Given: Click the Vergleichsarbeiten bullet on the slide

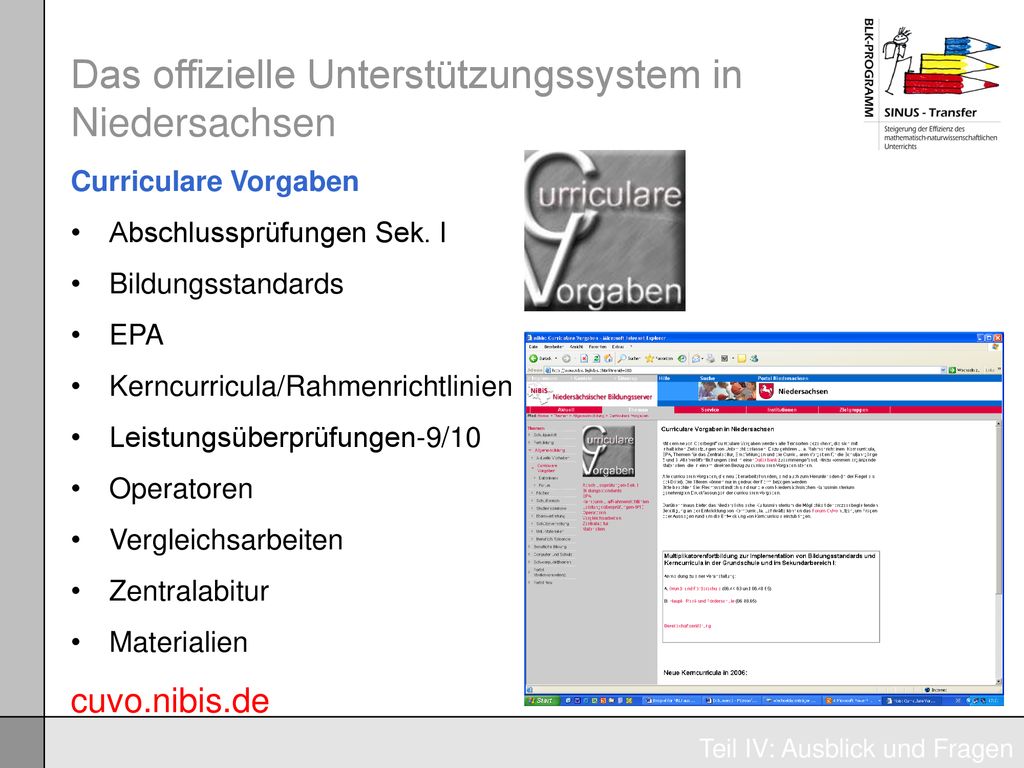Looking at the screenshot, I should pyautogui.click(x=226, y=540).
